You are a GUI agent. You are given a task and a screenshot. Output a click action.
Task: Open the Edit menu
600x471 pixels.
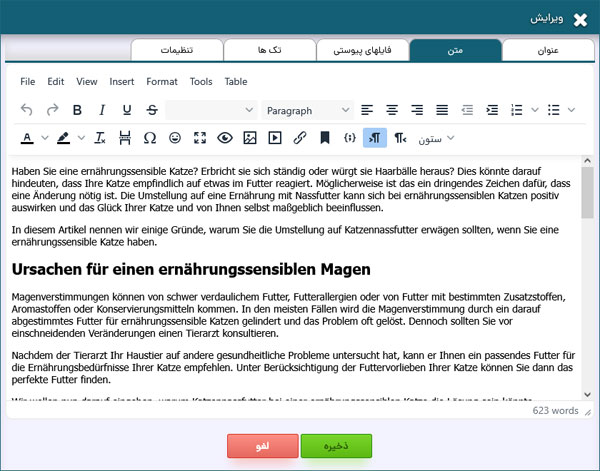[x=55, y=81]
